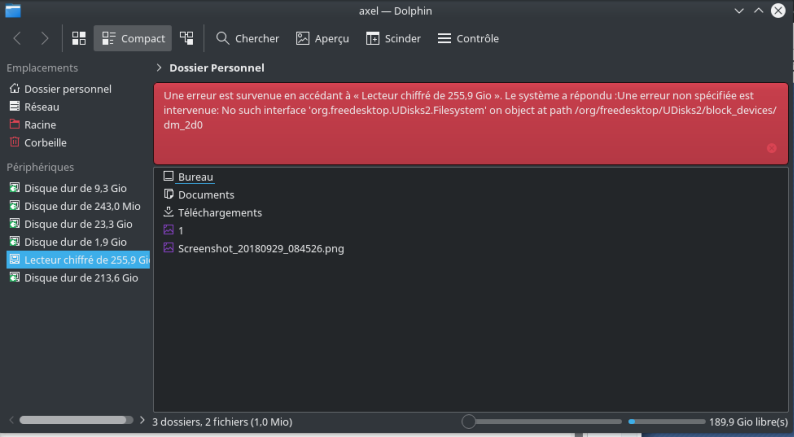Open the Contrôle menu
The width and height of the screenshot is (794, 437).
[x=467, y=39]
